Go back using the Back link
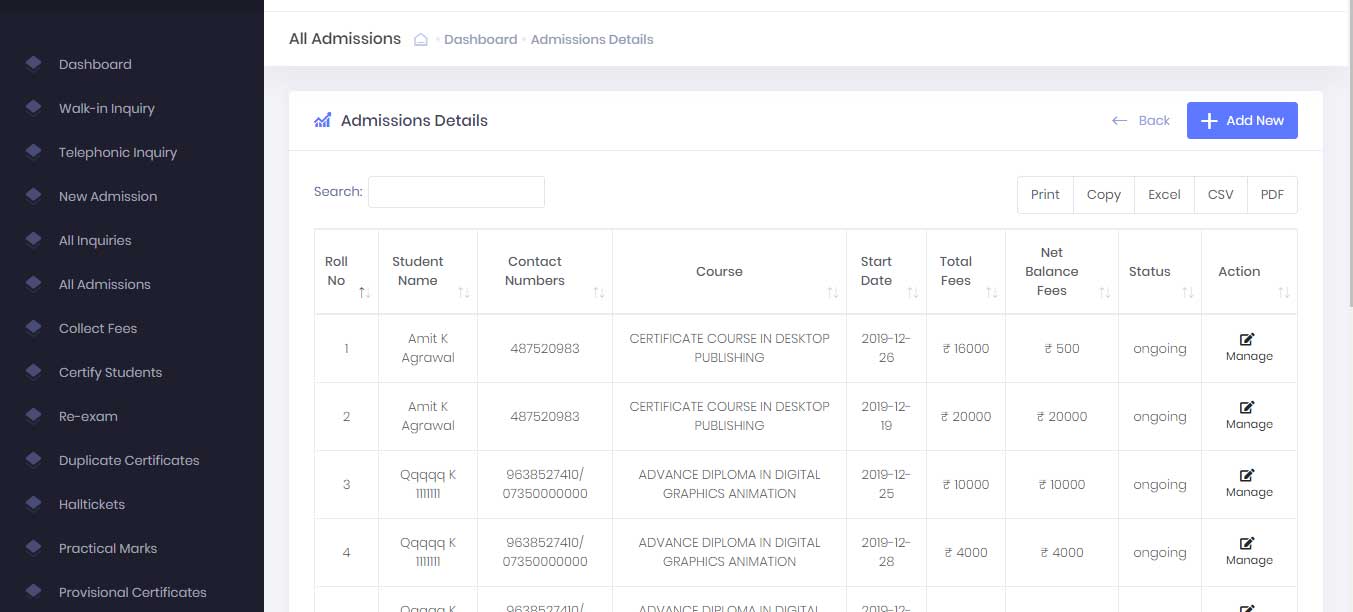 tap(1141, 120)
